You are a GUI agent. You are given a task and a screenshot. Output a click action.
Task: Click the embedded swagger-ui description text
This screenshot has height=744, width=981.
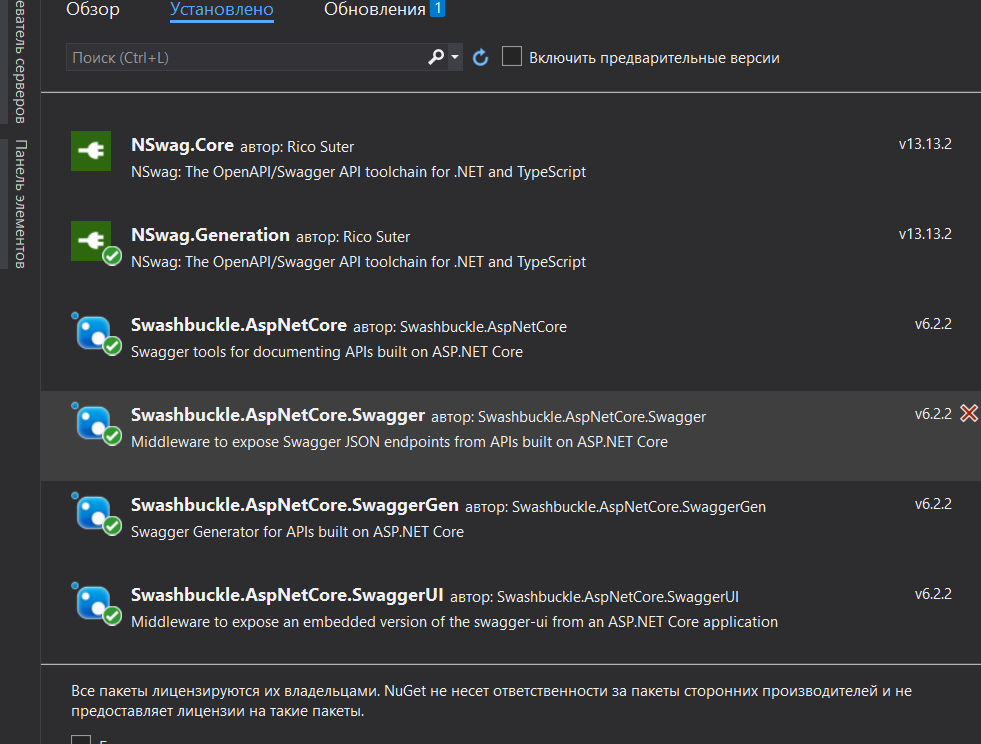(x=454, y=622)
